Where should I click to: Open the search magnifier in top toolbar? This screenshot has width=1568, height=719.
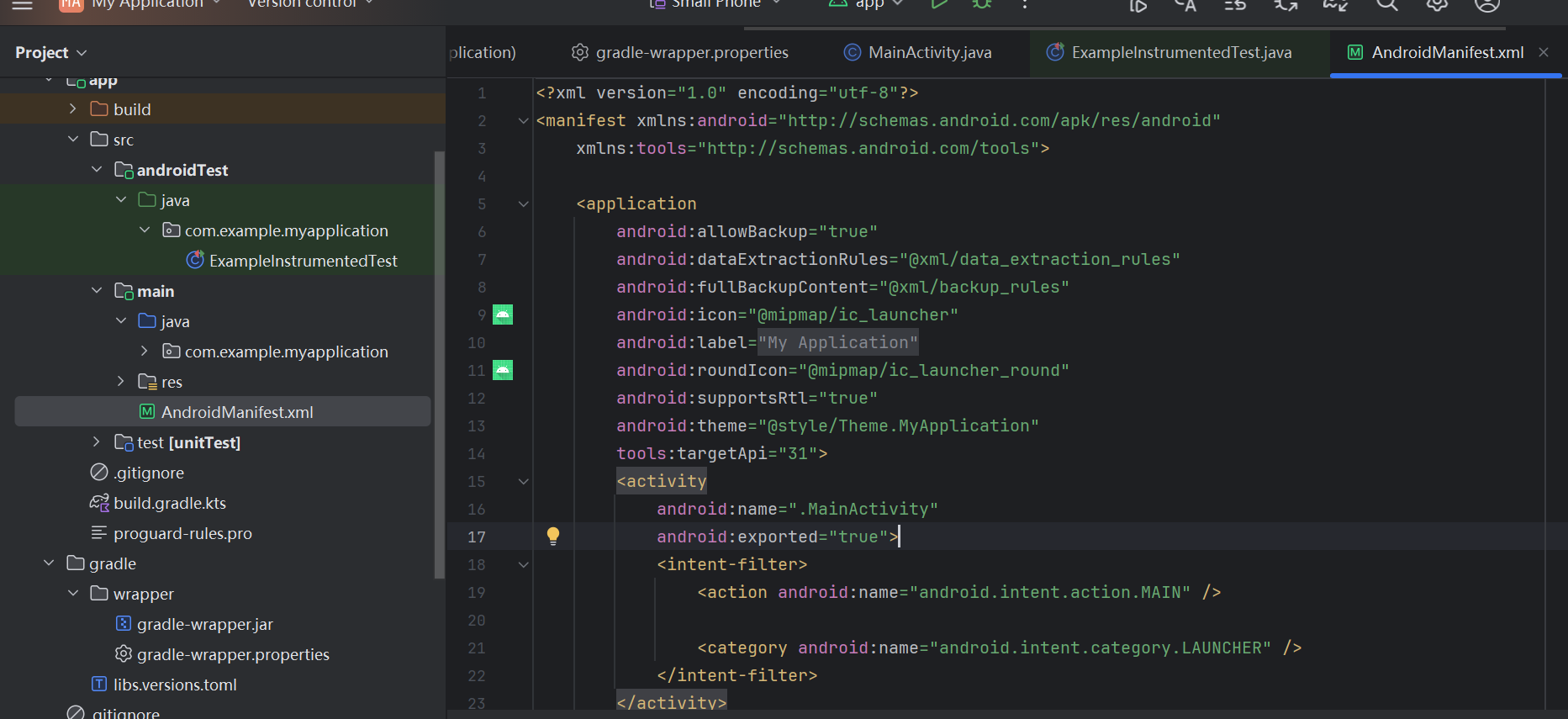1386,5
